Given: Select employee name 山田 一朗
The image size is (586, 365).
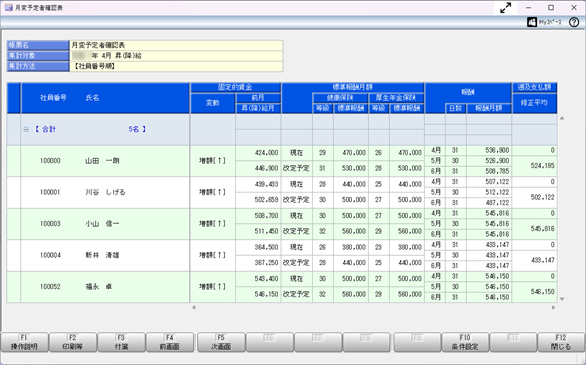Looking at the screenshot, I should 102,161.
